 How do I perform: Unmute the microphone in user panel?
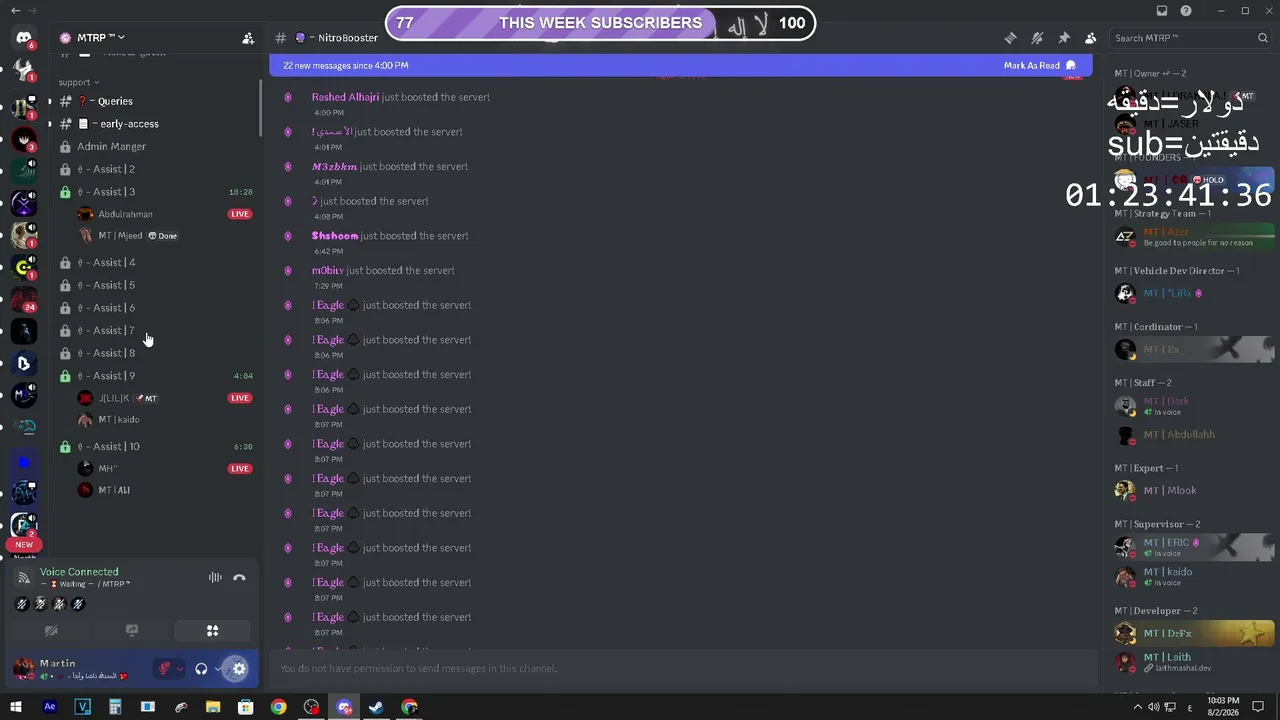click(165, 669)
